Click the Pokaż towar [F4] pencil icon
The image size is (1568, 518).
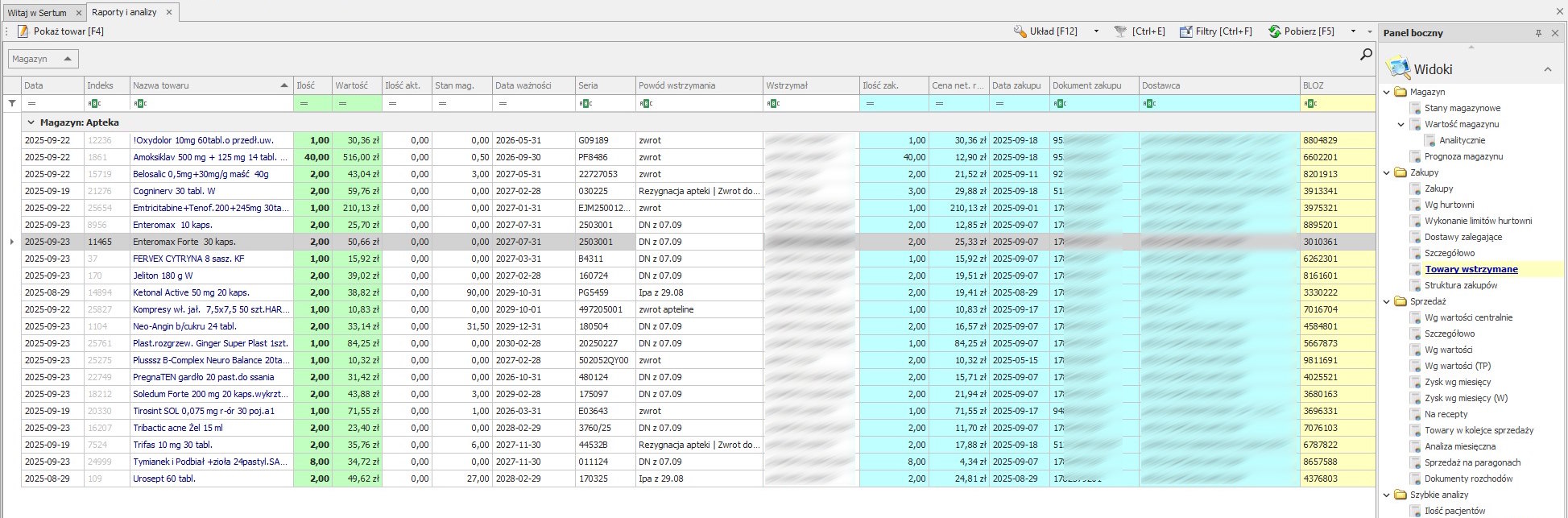(23, 31)
